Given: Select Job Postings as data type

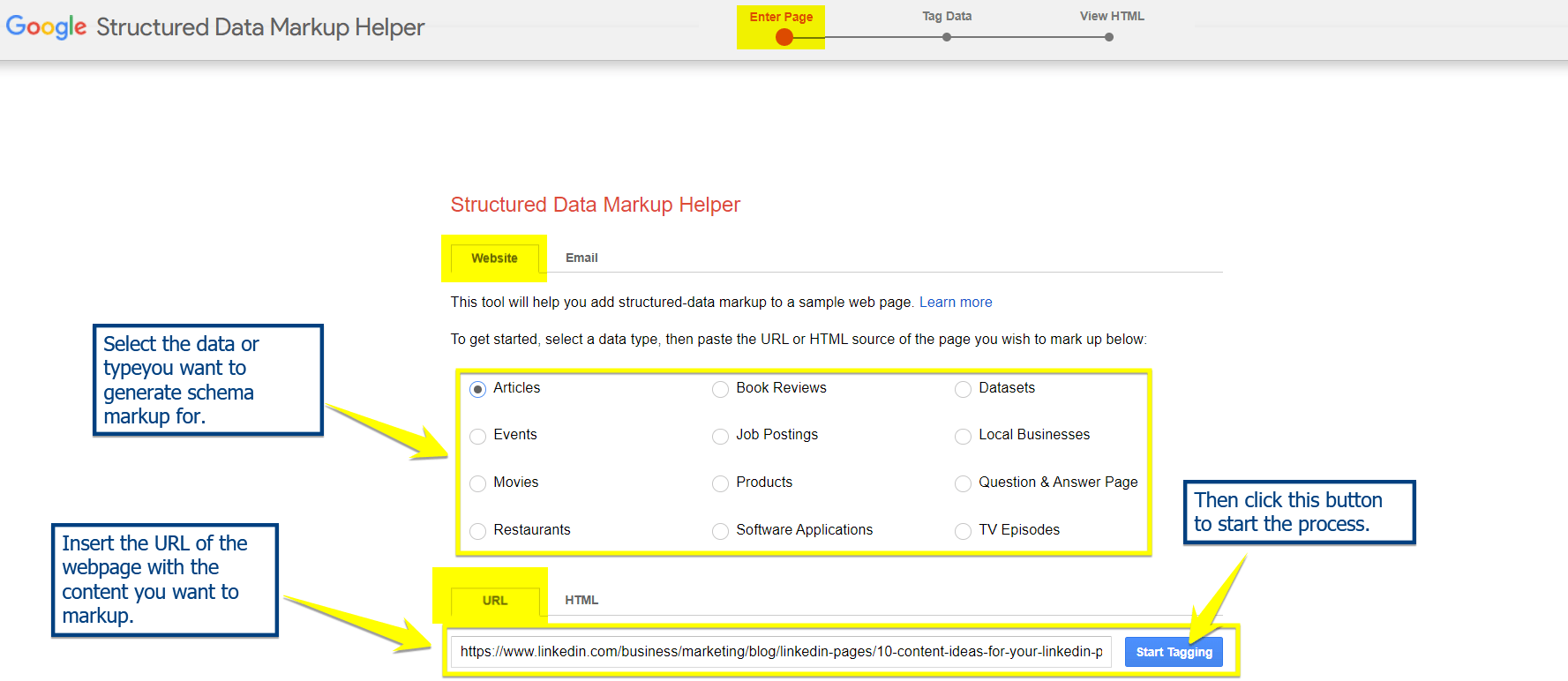Looking at the screenshot, I should [x=720, y=437].
